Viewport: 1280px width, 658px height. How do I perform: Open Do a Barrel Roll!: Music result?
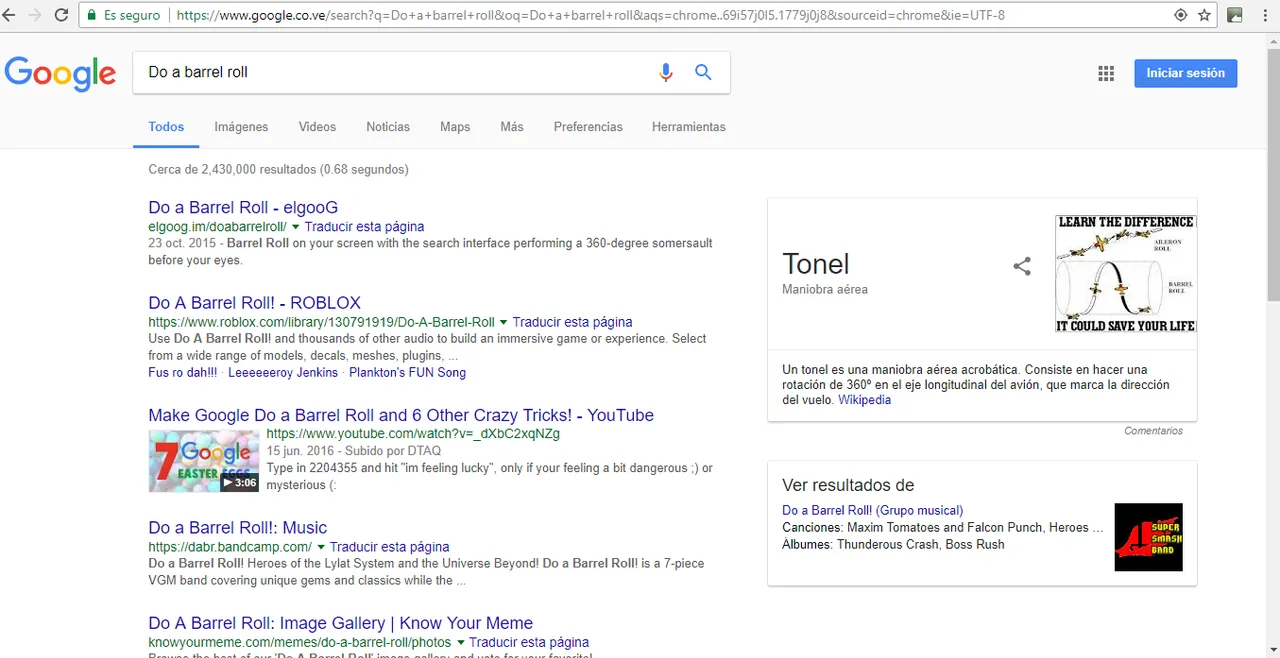238,527
